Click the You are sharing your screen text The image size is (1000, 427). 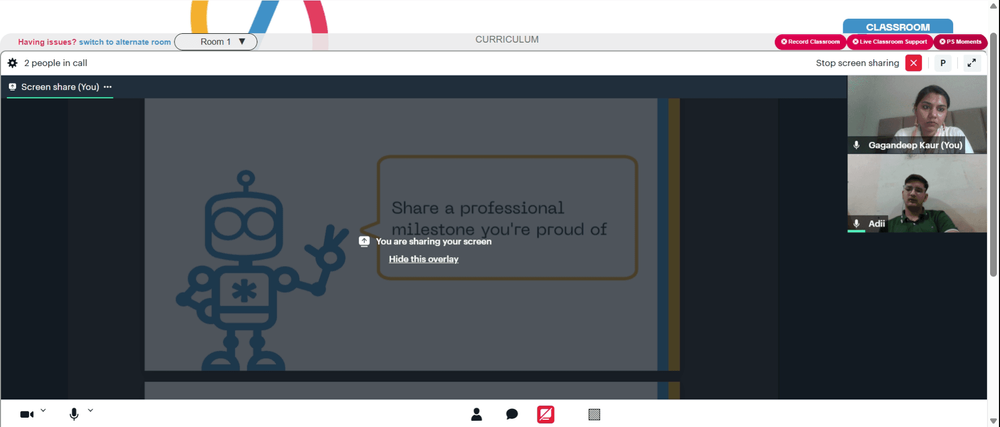[434, 242]
